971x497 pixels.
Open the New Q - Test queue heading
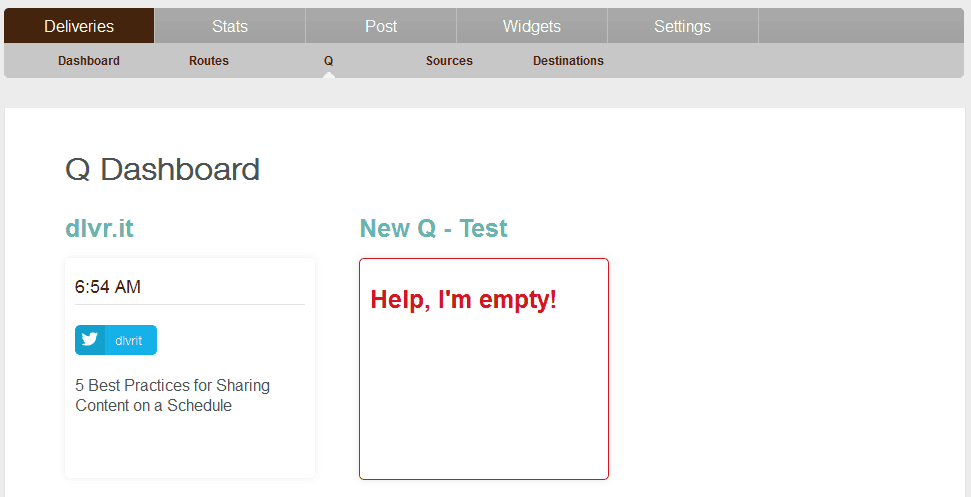433,229
